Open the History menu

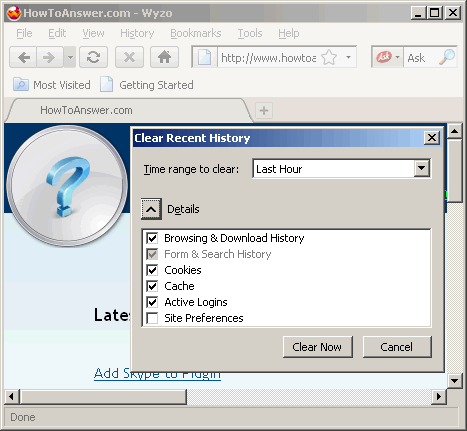137,33
